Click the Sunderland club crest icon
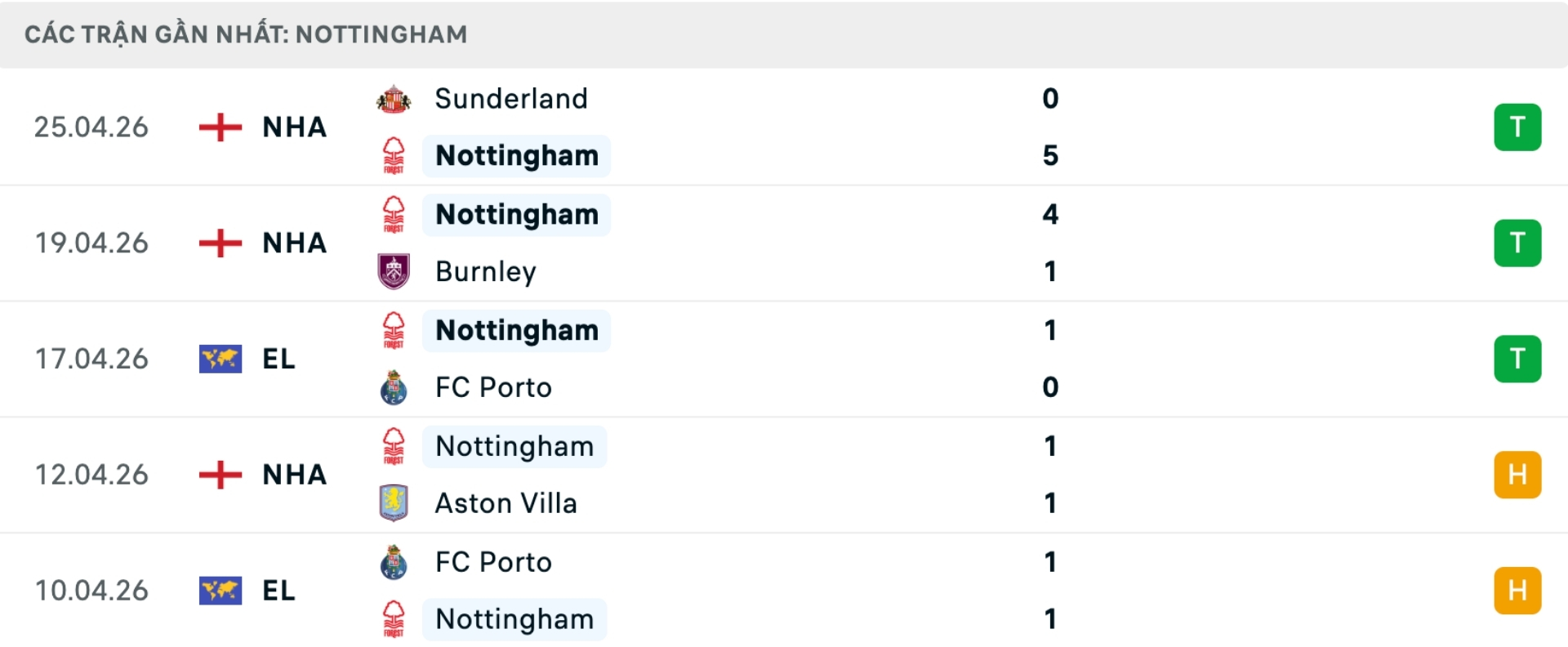 tap(394, 99)
